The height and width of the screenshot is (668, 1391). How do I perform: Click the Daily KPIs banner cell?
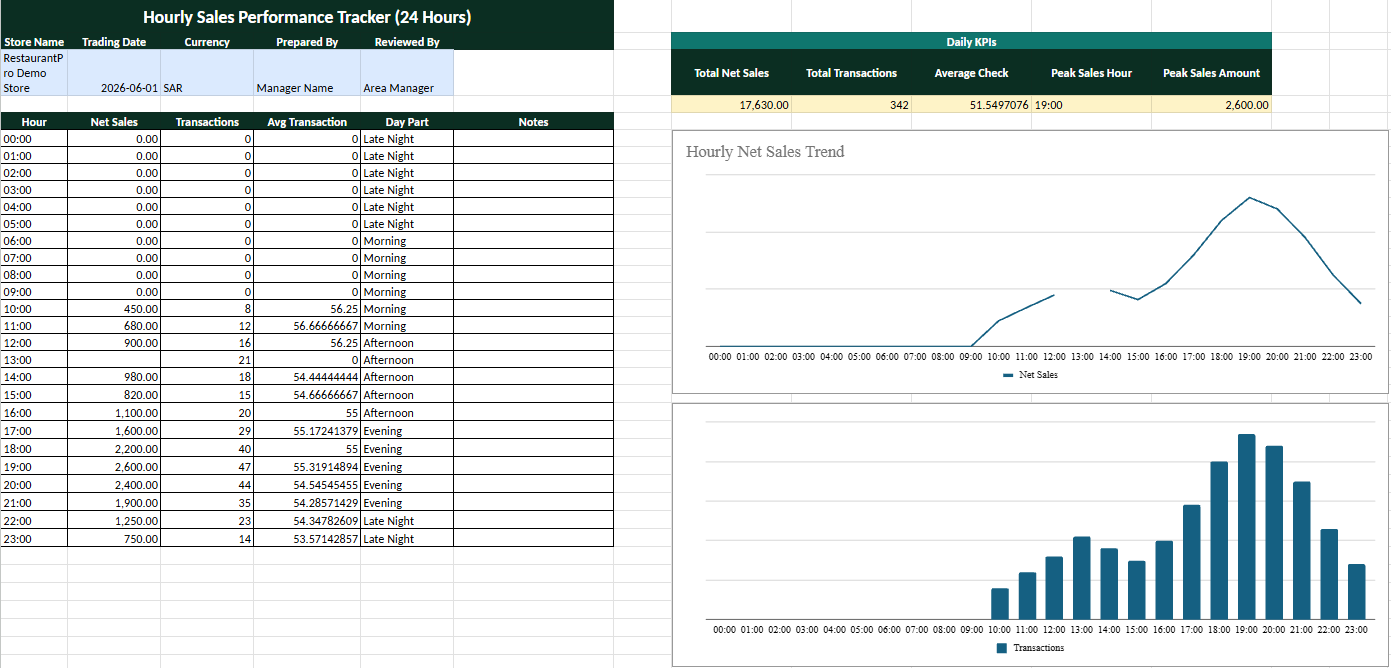(x=971, y=42)
